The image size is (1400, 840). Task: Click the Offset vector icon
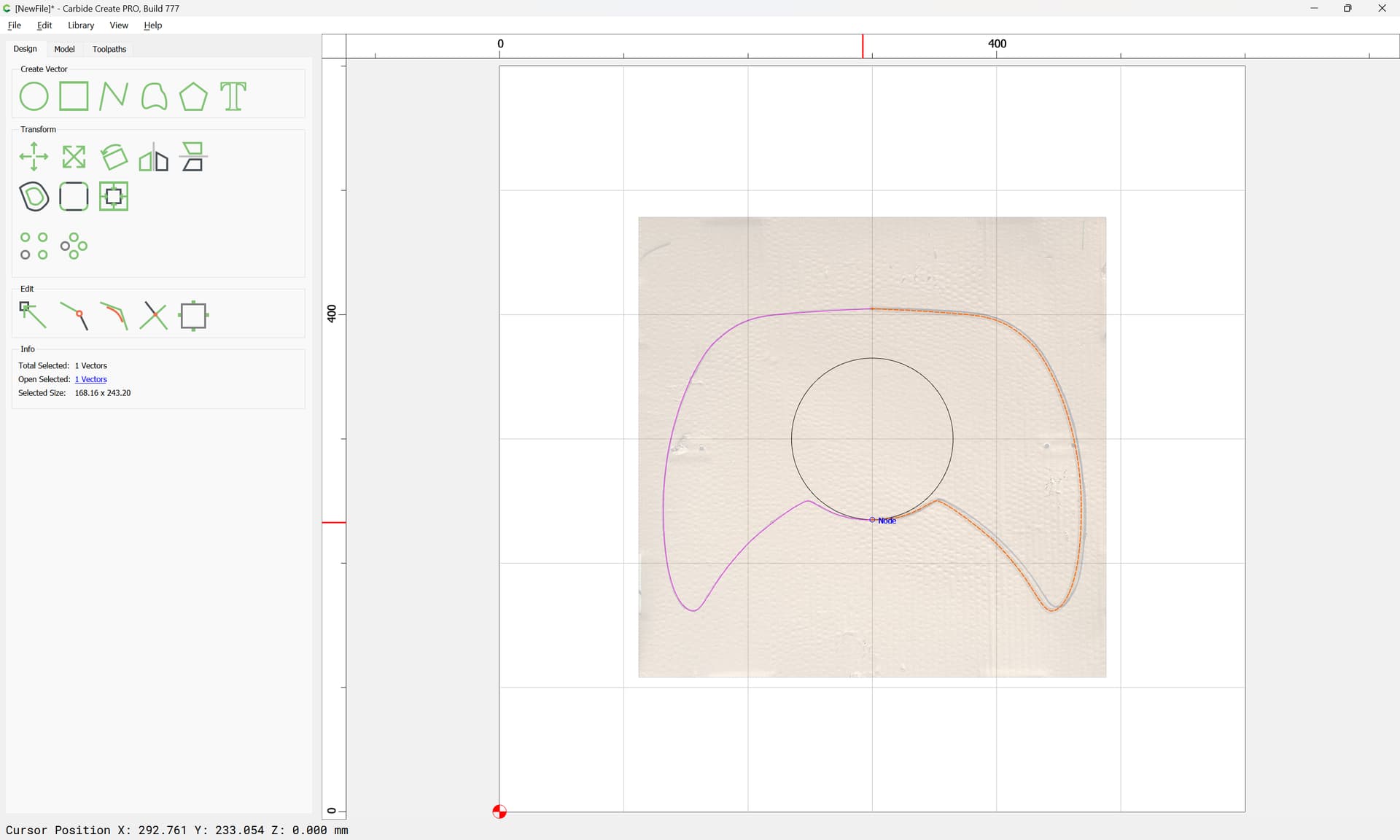(34, 197)
